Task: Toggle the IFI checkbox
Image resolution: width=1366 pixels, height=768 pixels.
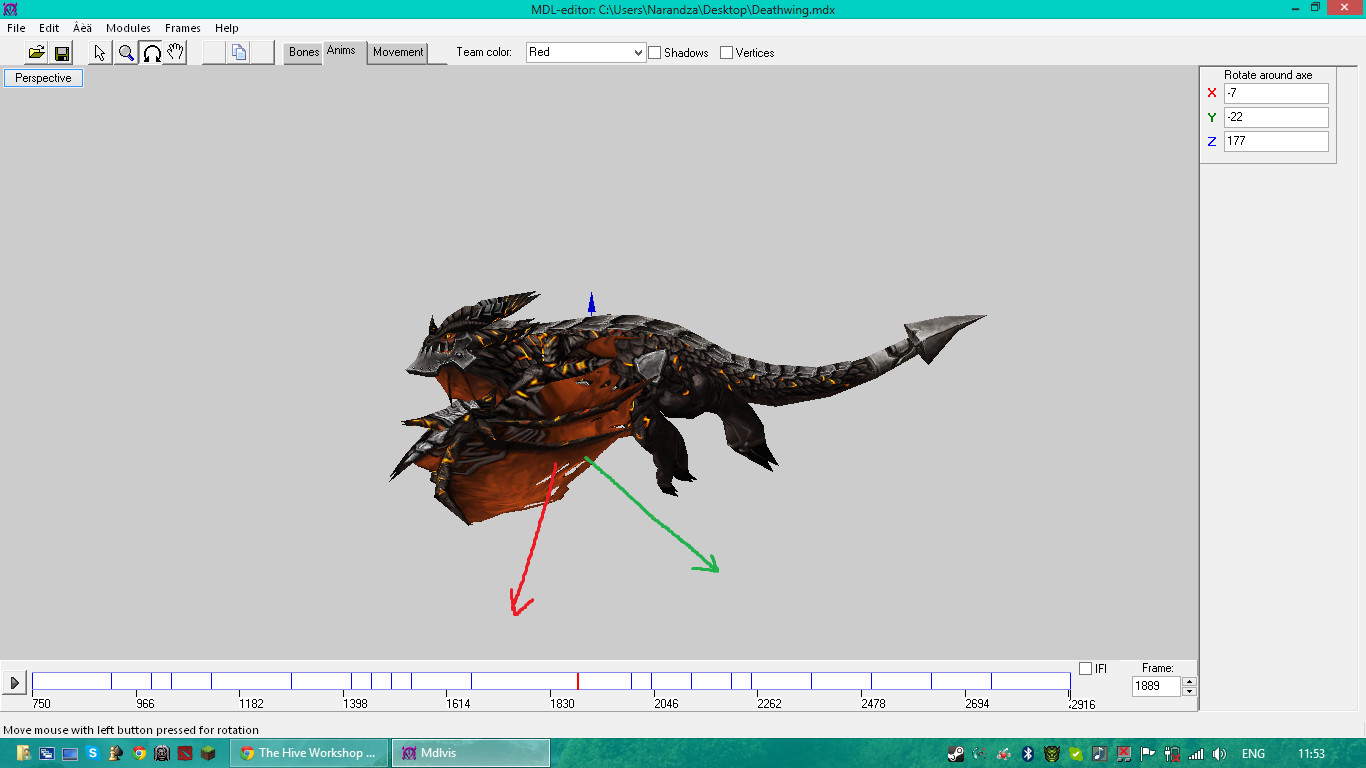Action: (x=1086, y=668)
